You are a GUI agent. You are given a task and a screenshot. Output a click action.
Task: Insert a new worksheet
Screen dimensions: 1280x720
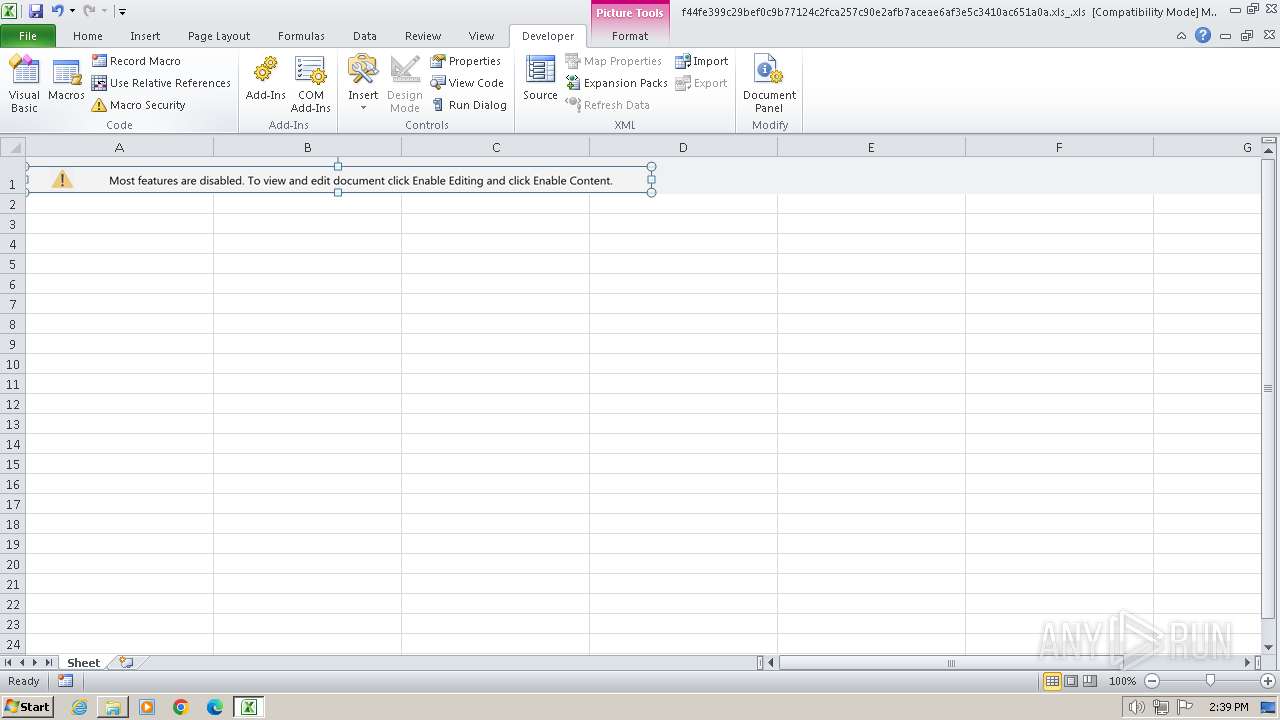point(126,662)
